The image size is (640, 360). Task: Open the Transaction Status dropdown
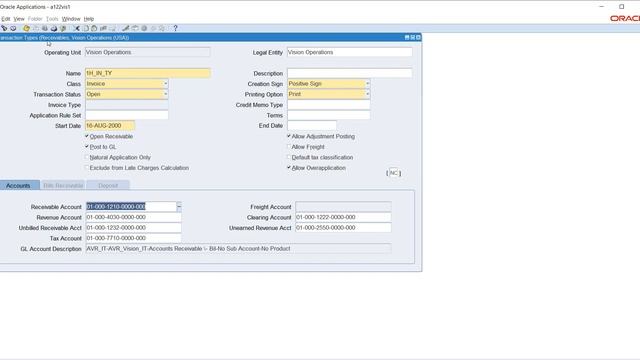(x=165, y=94)
